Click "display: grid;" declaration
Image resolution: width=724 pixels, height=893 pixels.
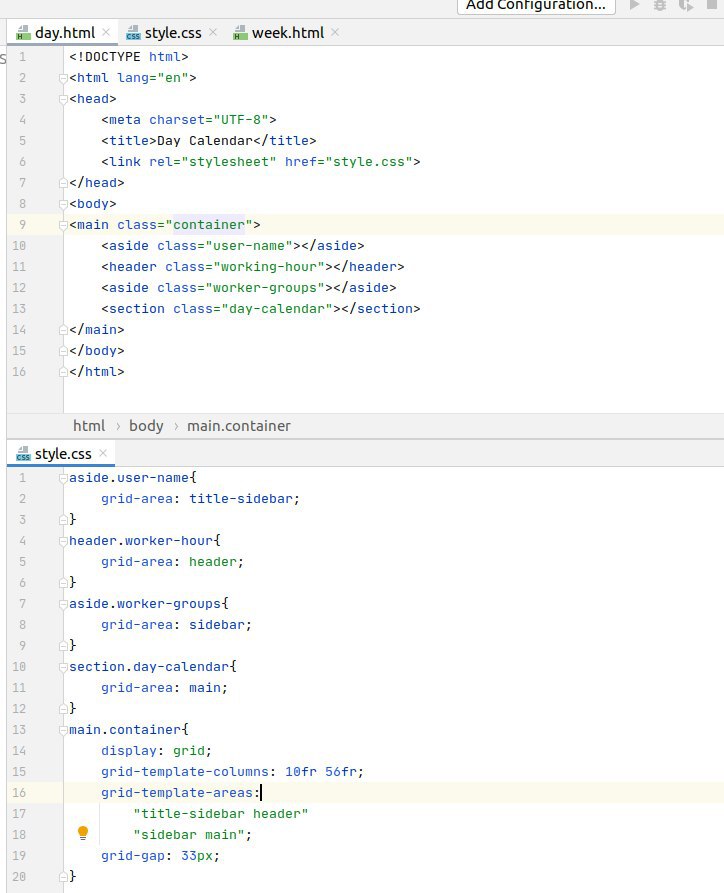pyautogui.click(x=157, y=751)
